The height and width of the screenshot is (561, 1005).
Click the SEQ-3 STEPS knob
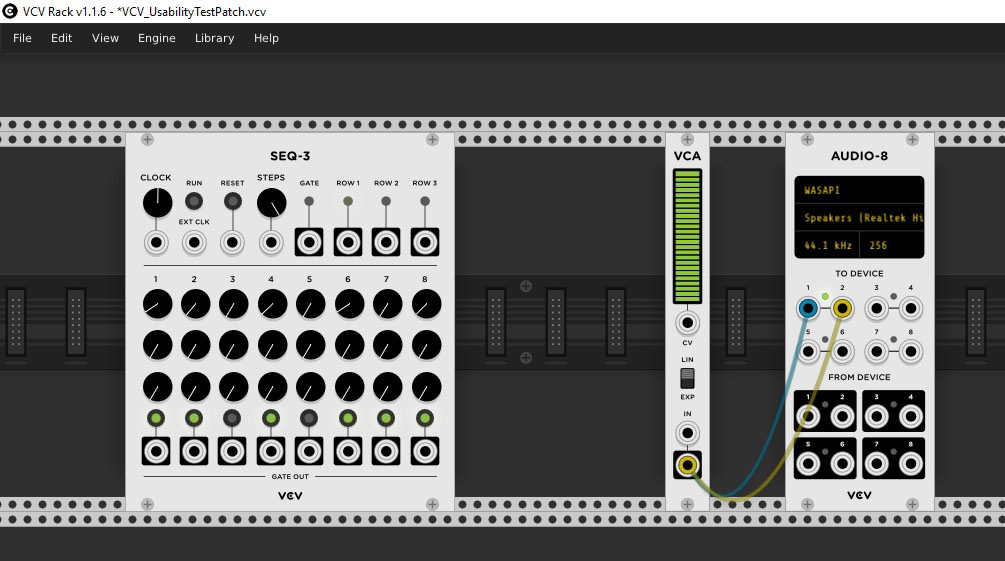pos(272,203)
